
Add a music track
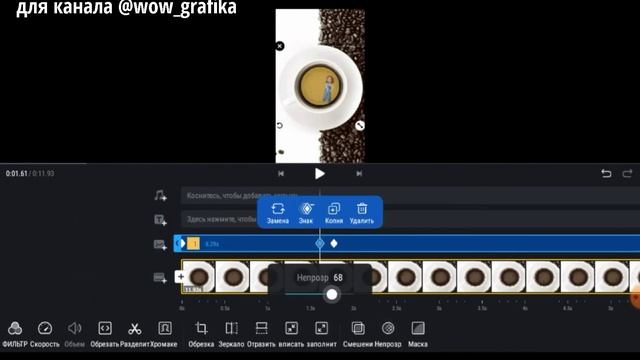coord(160,196)
